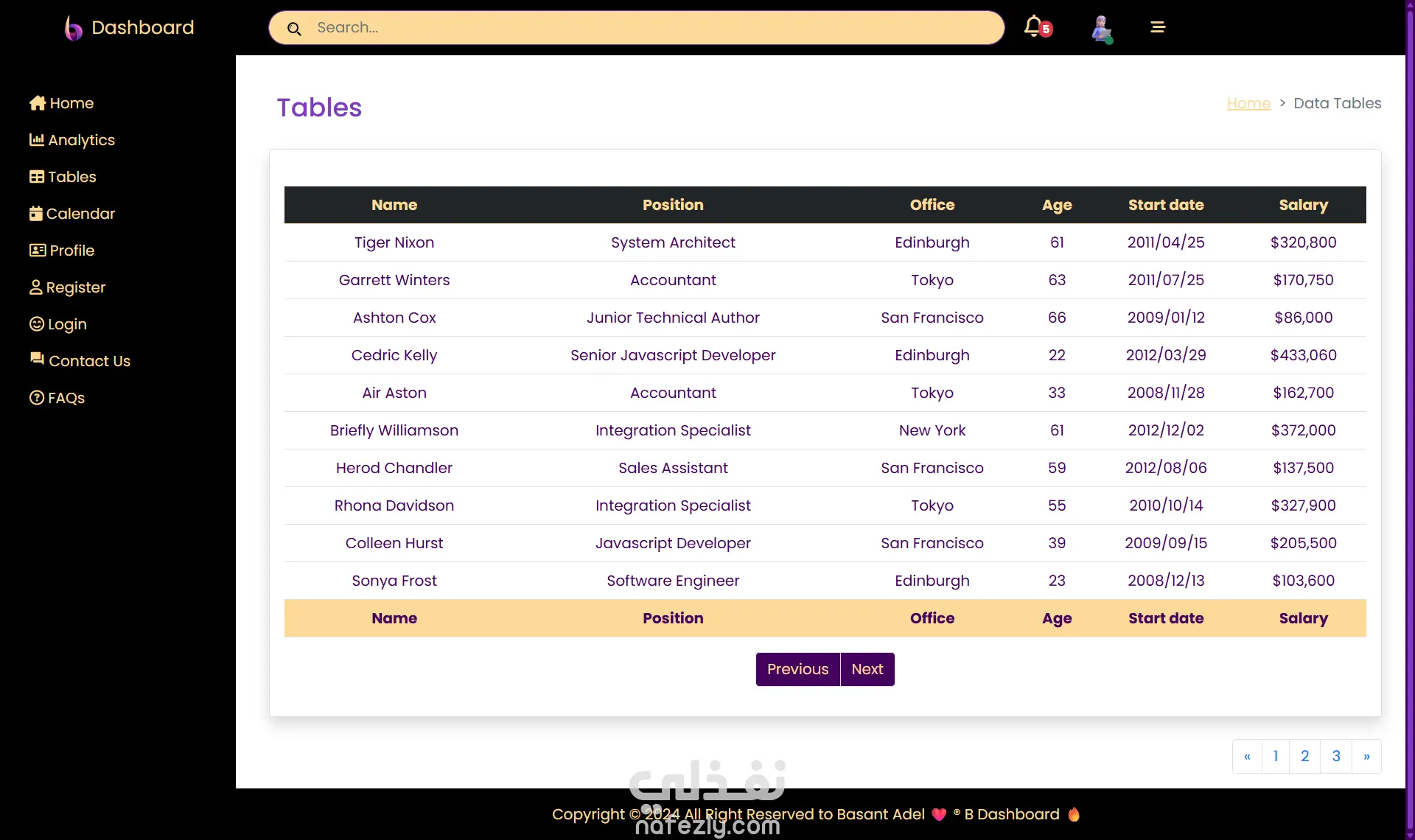Click the search magnifier icon
The width and height of the screenshot is (1415, 840).
(x=294, y=29)
